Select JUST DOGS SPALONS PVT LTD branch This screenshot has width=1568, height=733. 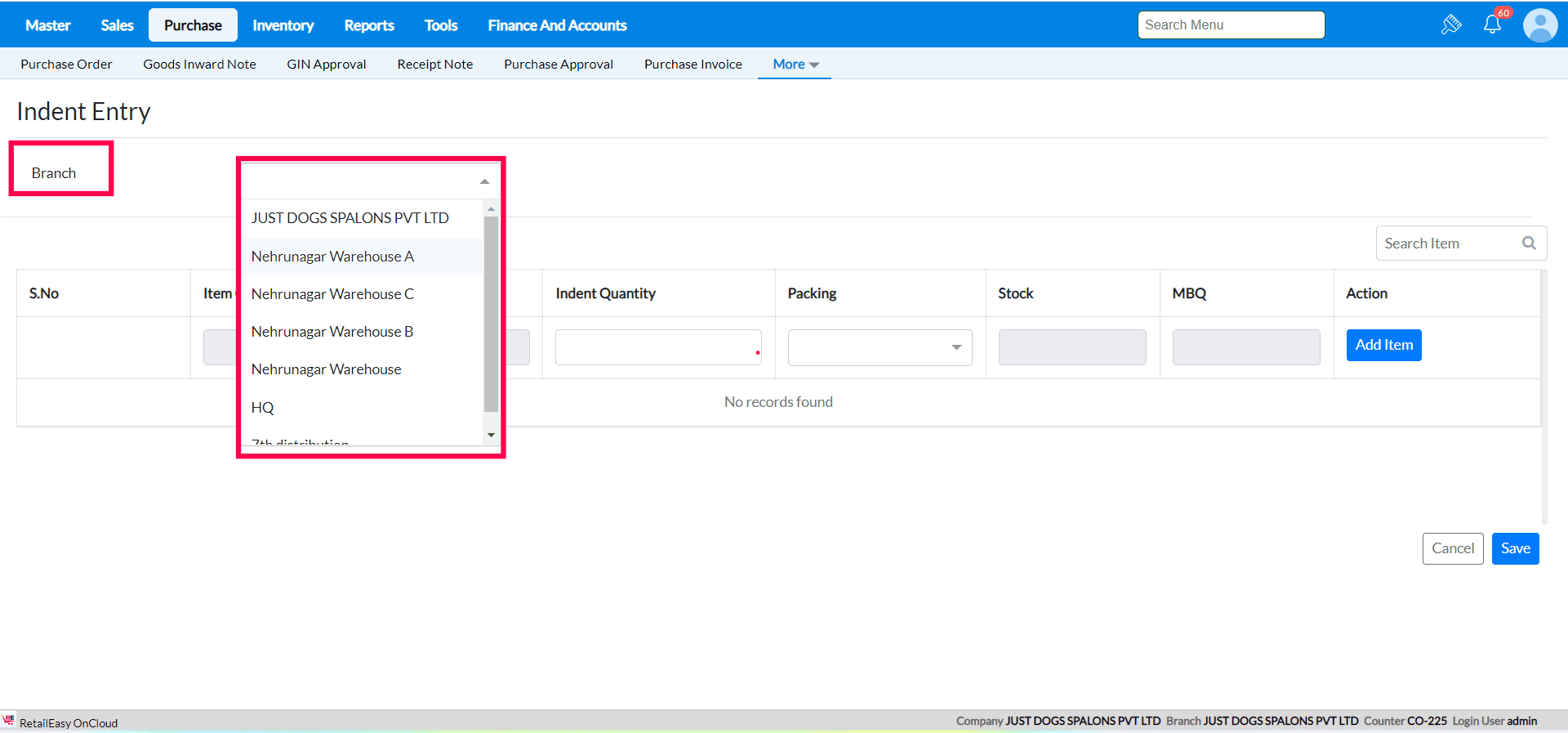(363, 218)
